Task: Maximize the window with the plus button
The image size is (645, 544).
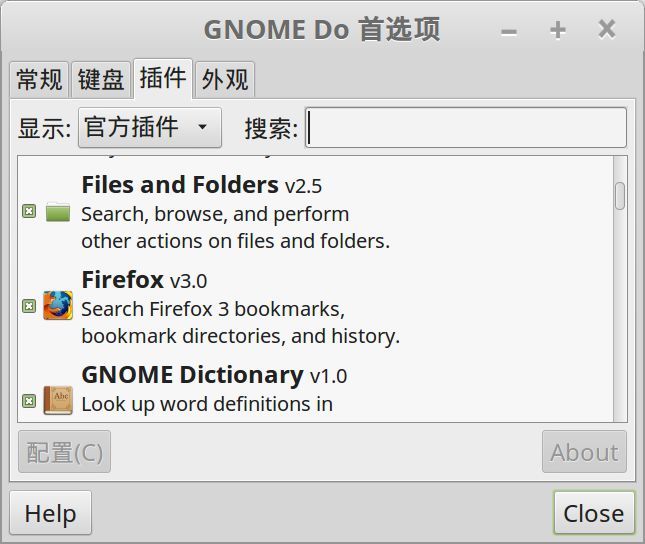Action: (558, 30)
